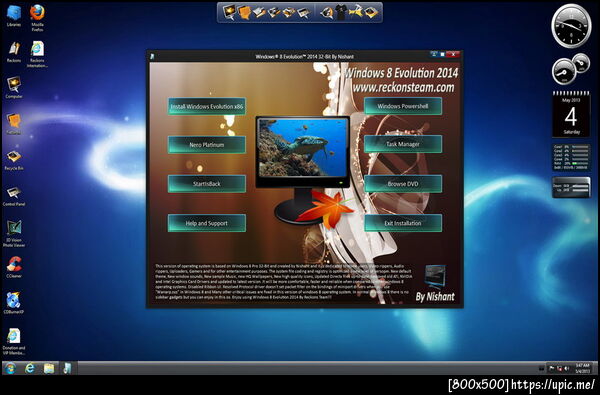This screenshot has width=600, height=395.
Task: Click the network status tray icon
Action: click(x=559, y=369)
